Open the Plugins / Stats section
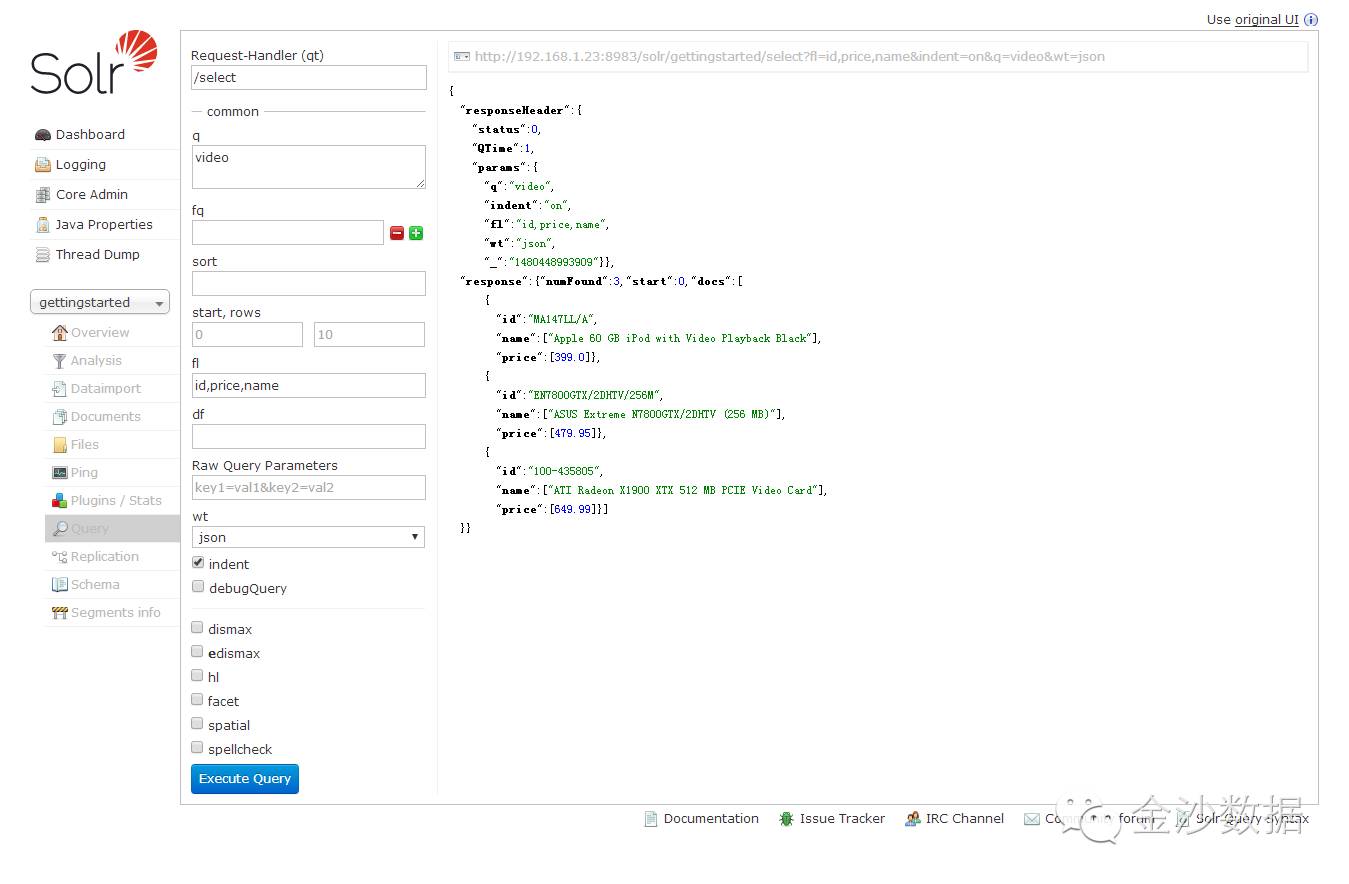1349x884 pixels. click(x=113, y=501)
